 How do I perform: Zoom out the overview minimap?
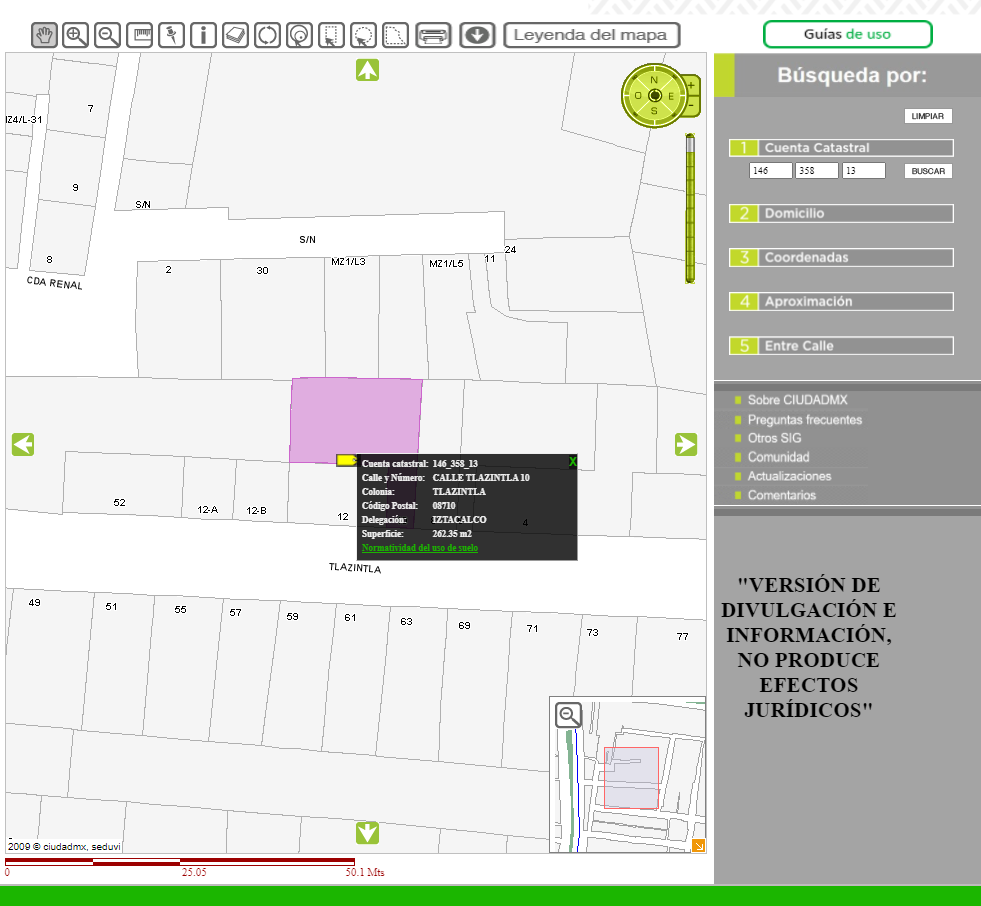coord(569,715)
